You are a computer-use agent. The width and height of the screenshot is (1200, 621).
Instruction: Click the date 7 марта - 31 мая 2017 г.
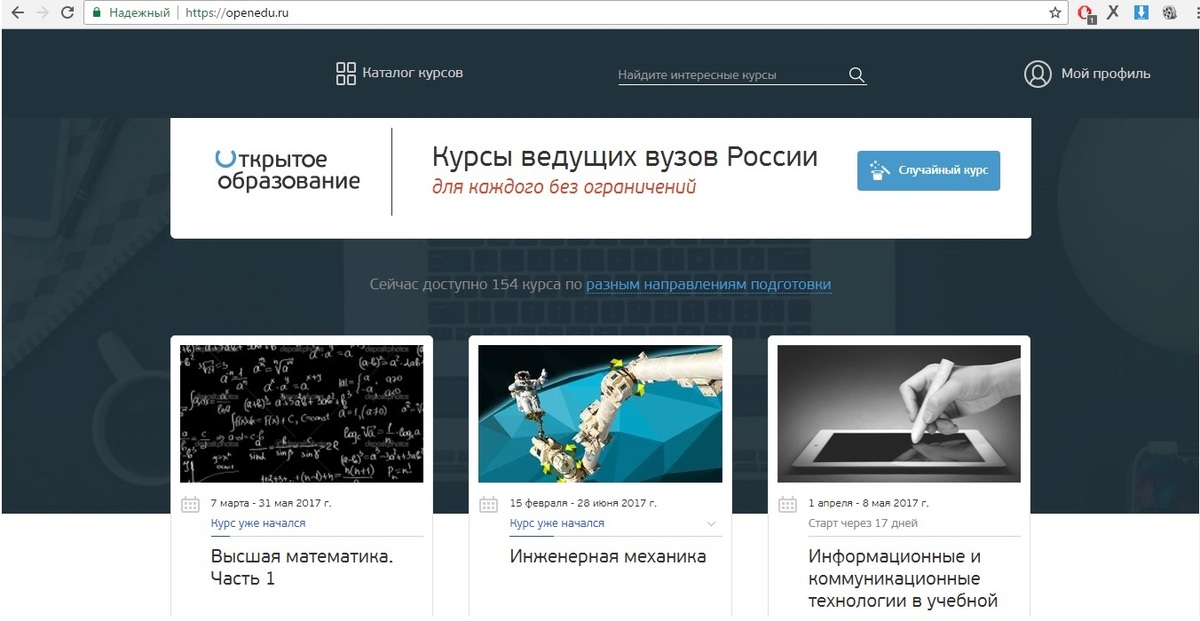(x=270, y=503)
